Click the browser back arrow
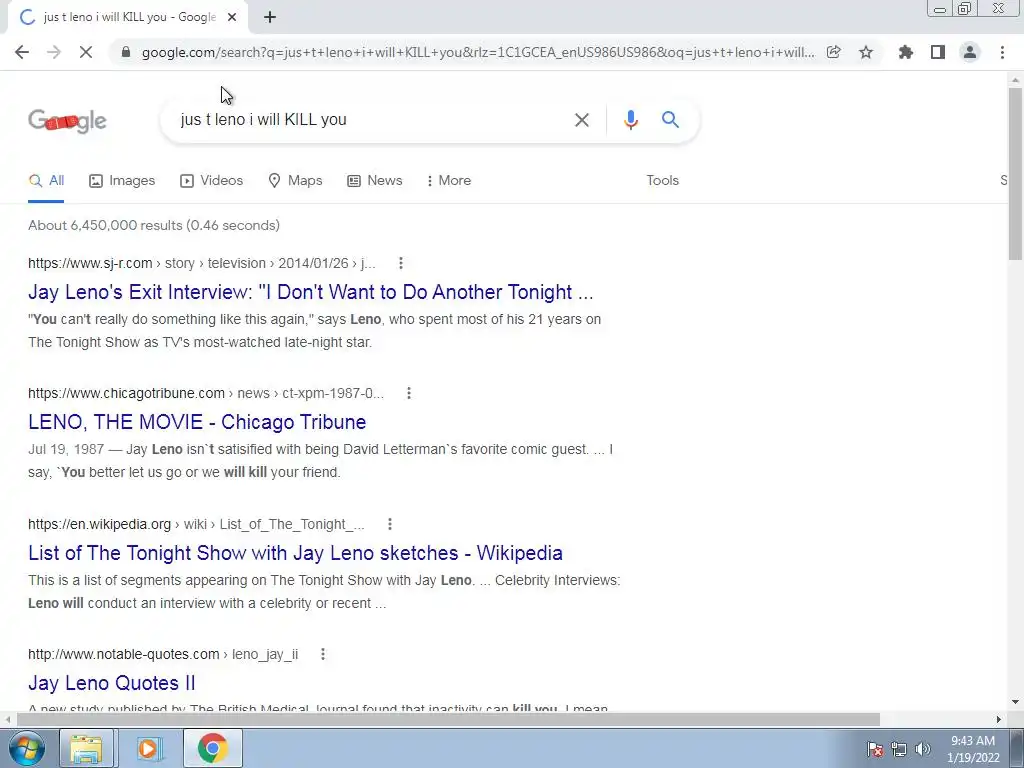This screenshot has height=768, width=1024. 22,52
